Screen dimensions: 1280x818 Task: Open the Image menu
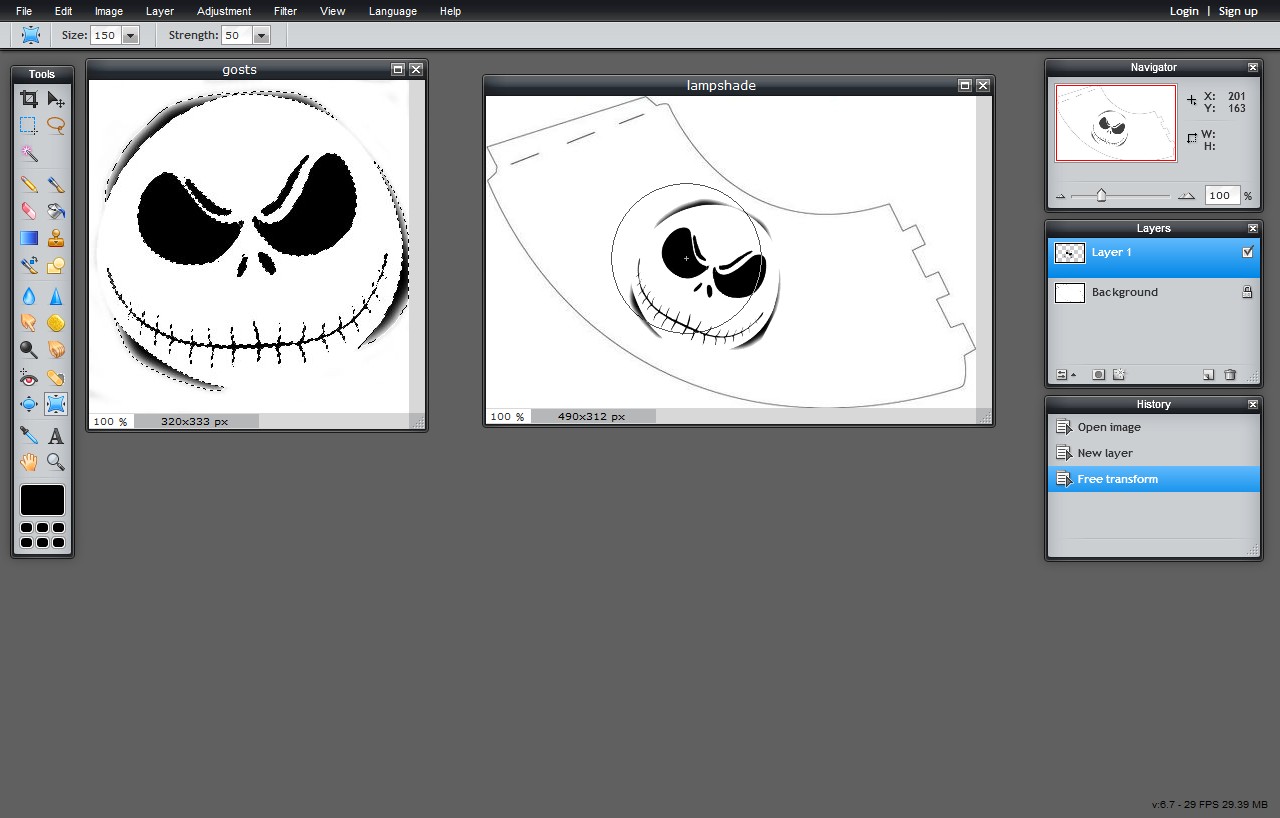click(109, 11)
